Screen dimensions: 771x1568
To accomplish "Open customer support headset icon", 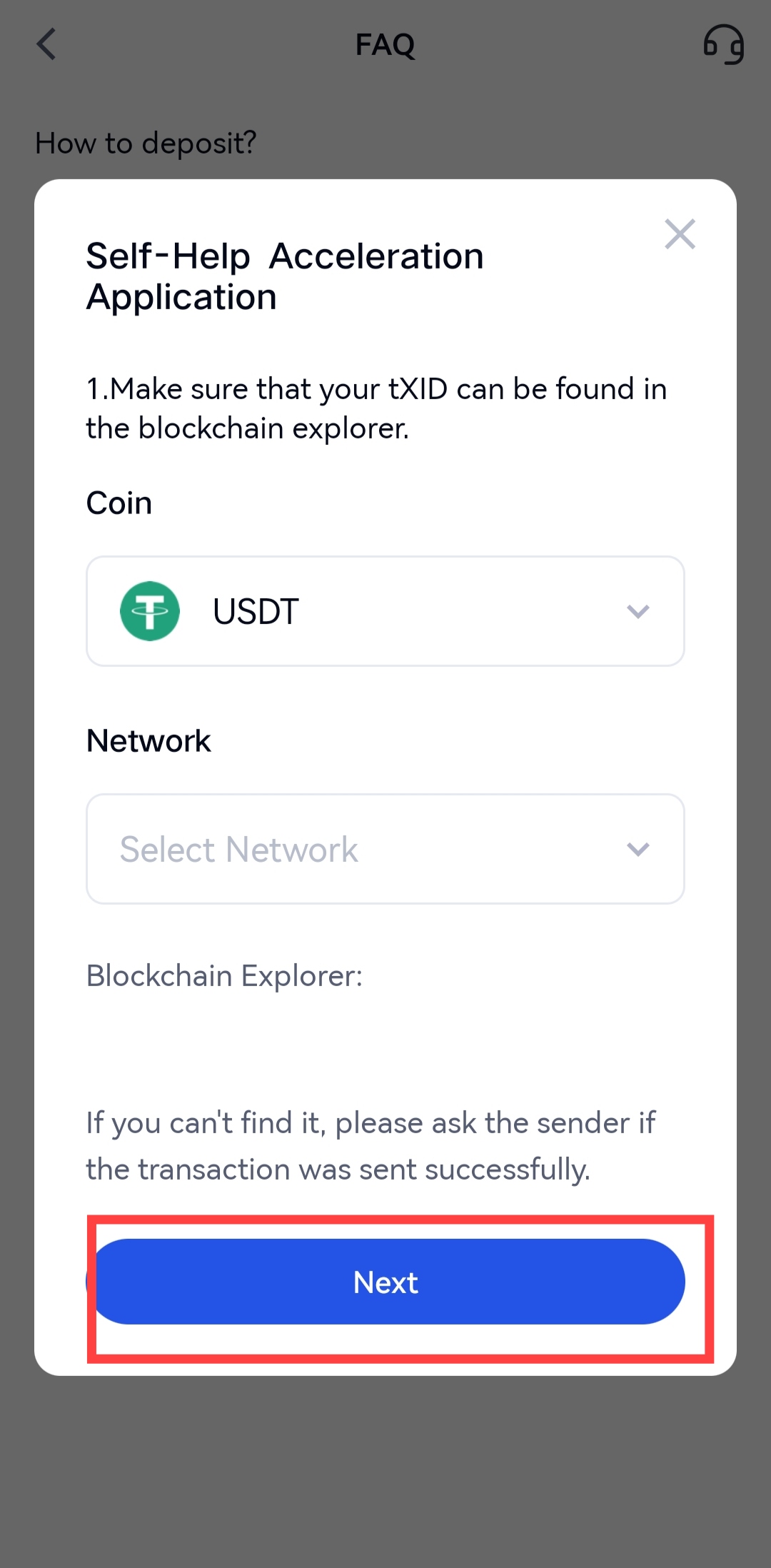I will click(x=723, y=44).
